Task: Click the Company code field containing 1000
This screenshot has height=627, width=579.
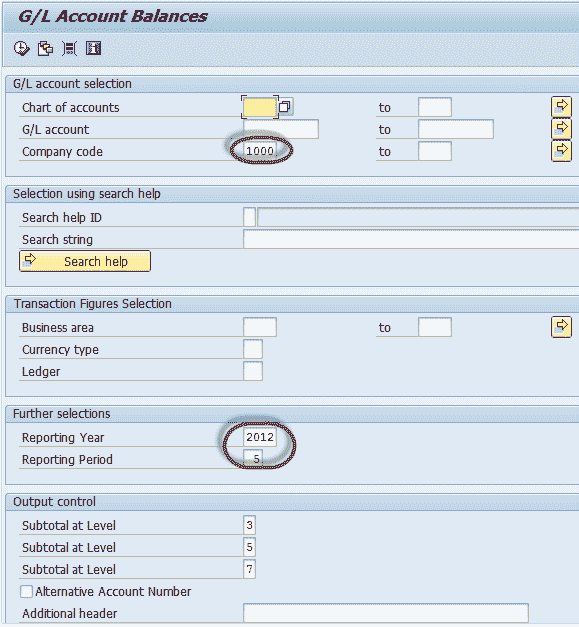Action: (x=260, y=151)
